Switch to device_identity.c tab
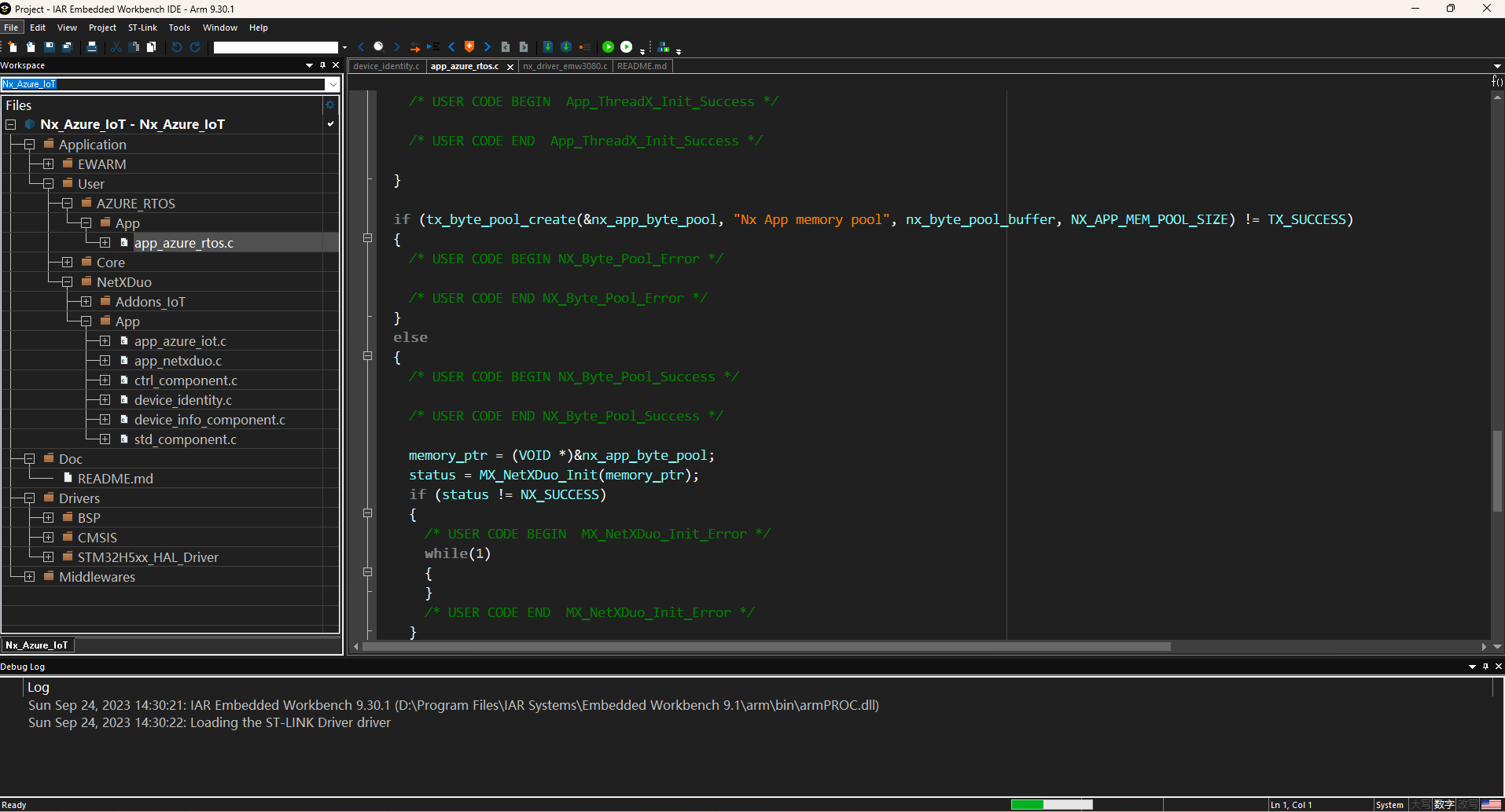 pos(386,66)
